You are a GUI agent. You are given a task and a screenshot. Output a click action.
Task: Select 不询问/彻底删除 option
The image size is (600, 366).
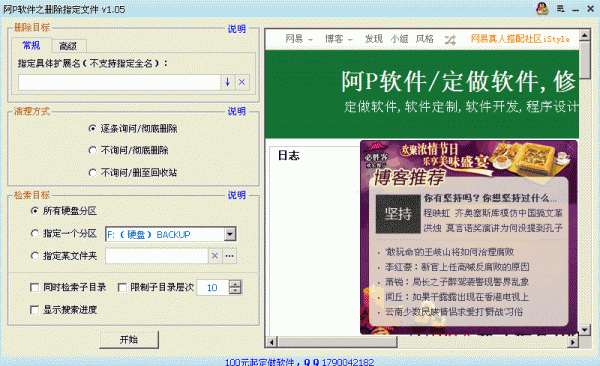[129, 150]
